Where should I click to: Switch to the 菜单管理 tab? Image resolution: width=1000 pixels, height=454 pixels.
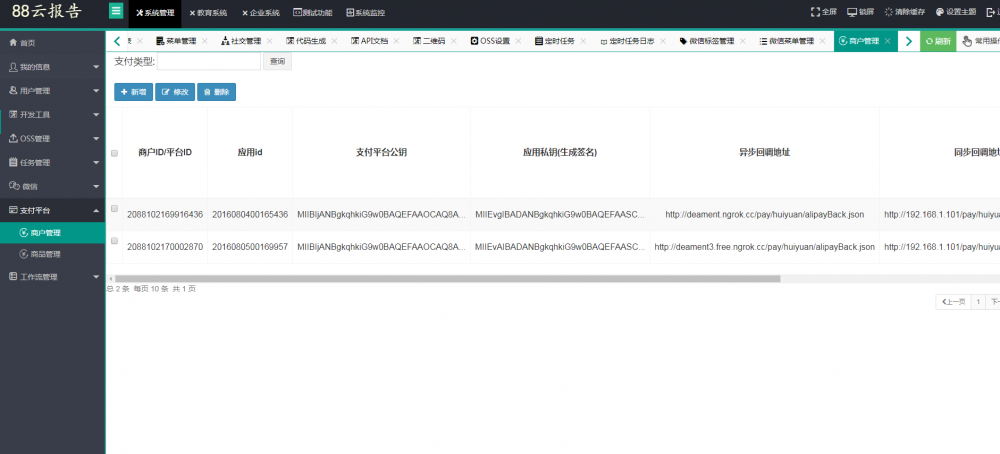(176, 41)
